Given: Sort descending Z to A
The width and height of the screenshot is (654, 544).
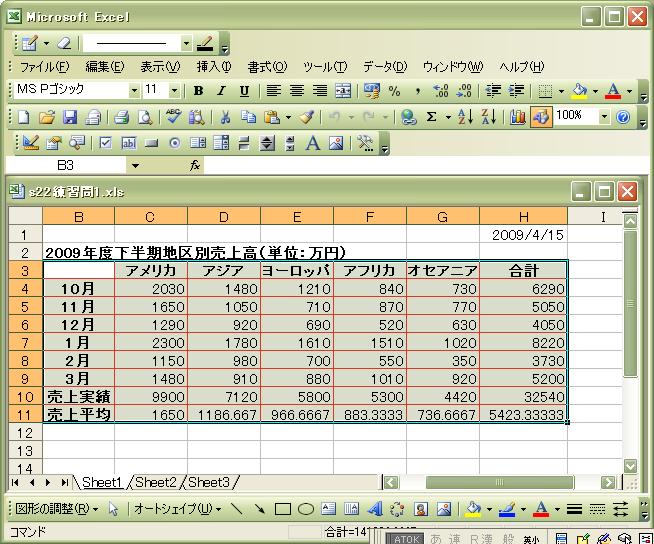Looking at the screenshot, I should pyautogui.click(x=489, y=117).
